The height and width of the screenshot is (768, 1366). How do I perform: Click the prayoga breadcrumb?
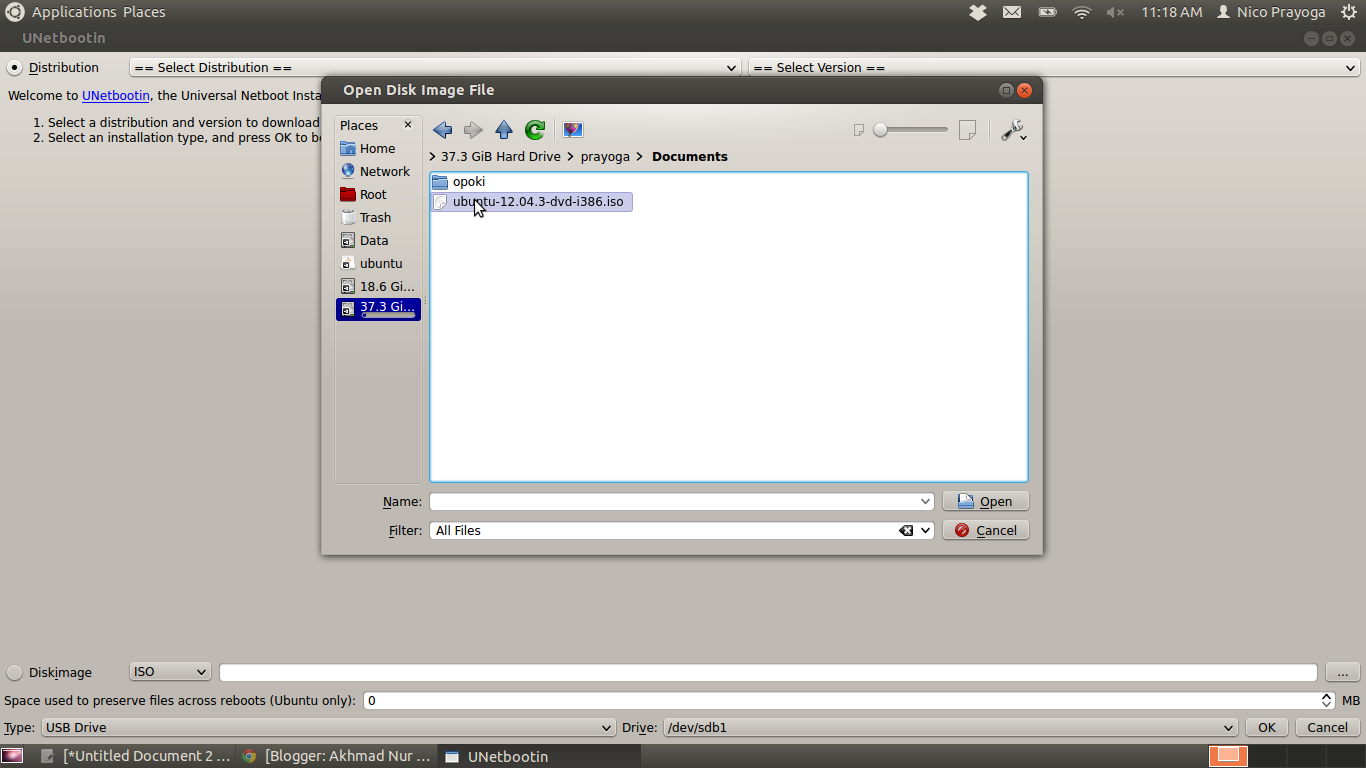[605, 157]
